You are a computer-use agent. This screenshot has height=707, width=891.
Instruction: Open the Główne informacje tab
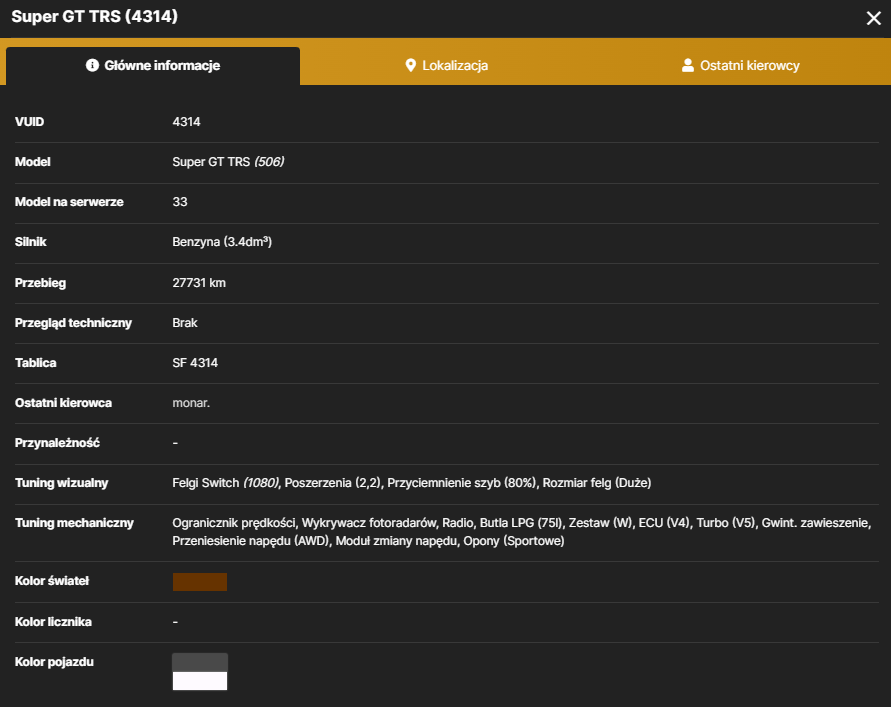point(153,66)
